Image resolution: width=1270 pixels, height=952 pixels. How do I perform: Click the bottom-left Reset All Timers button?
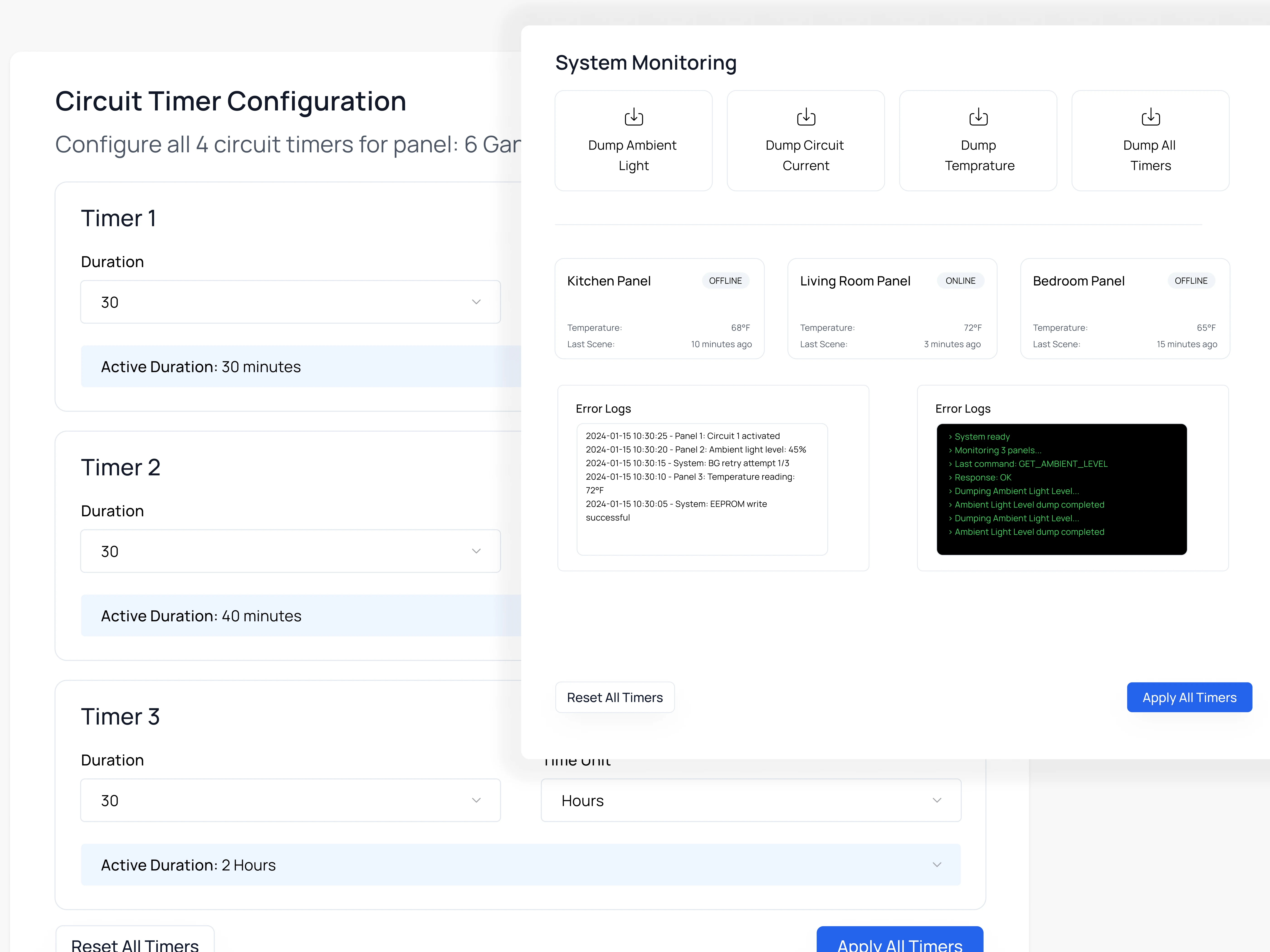point(135,941)
